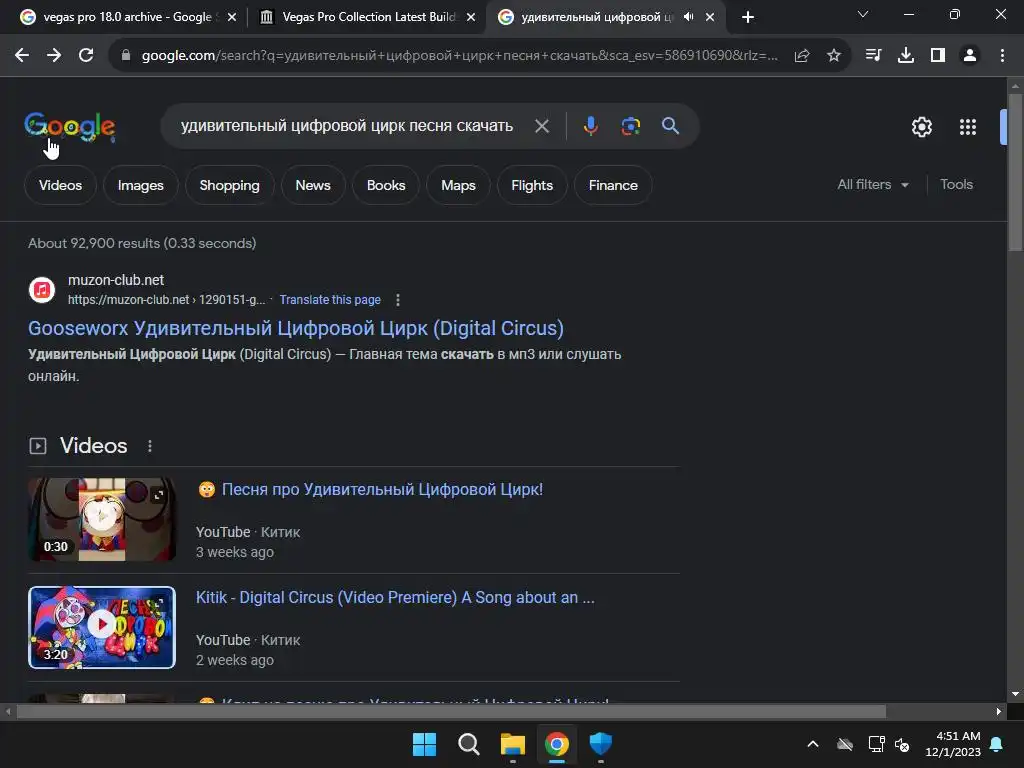
Task: Search by image with Google Lens
Action: [x=630, y=126]
